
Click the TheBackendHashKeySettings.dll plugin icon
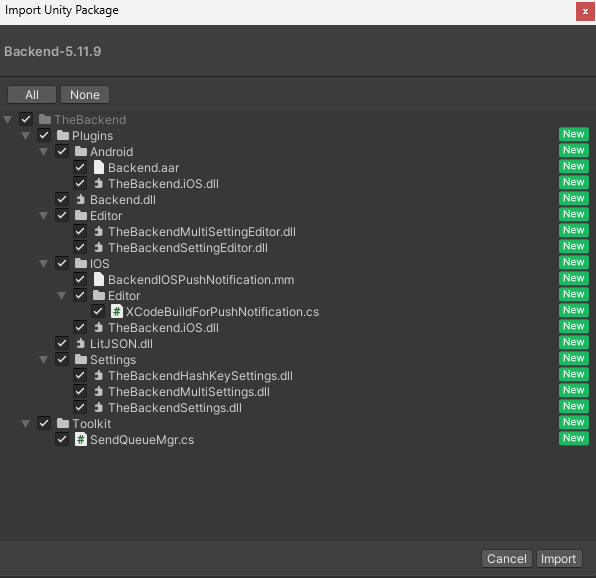[98, 375]
